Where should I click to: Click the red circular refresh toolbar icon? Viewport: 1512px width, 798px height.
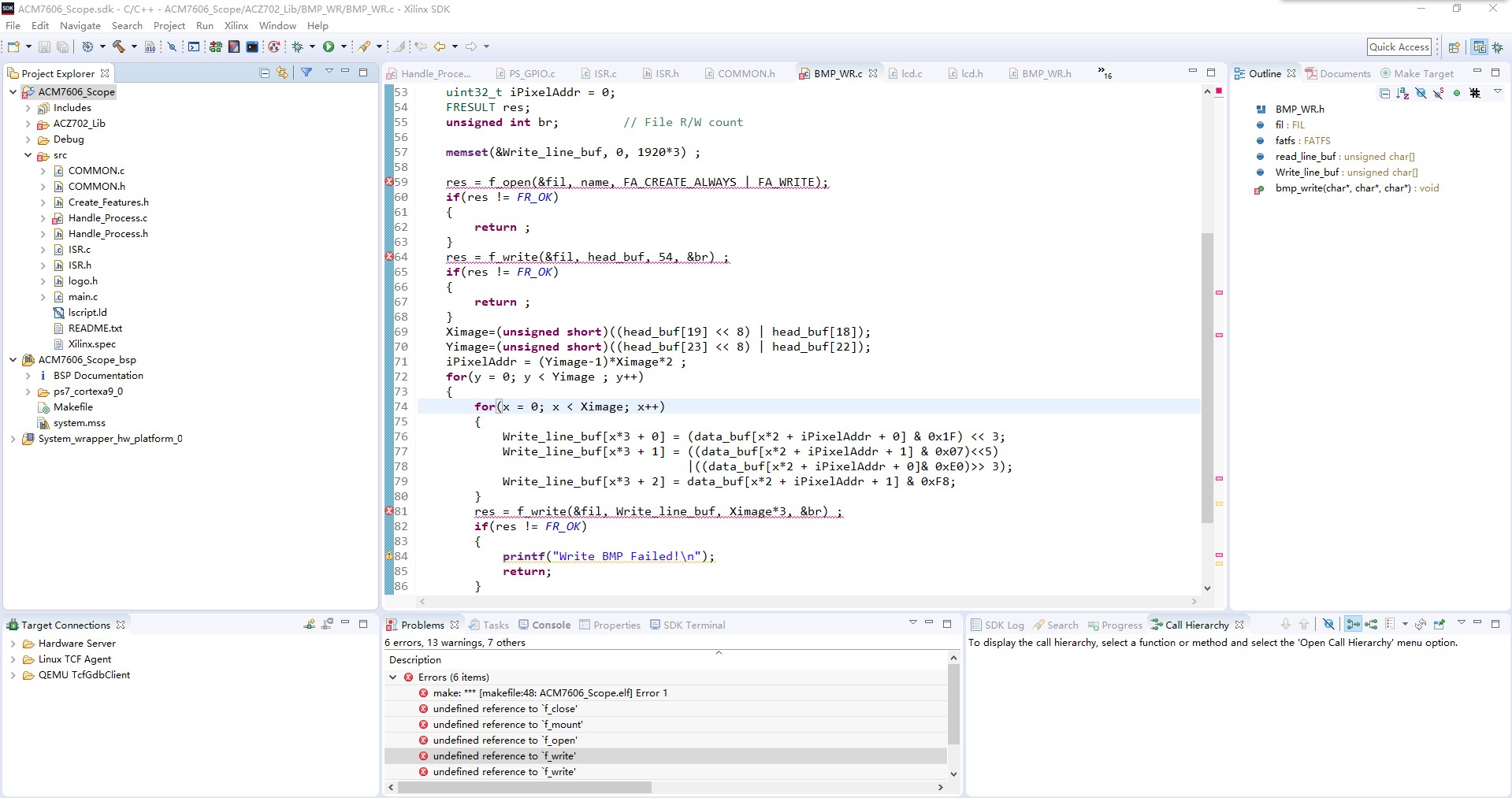coord(273,47)
